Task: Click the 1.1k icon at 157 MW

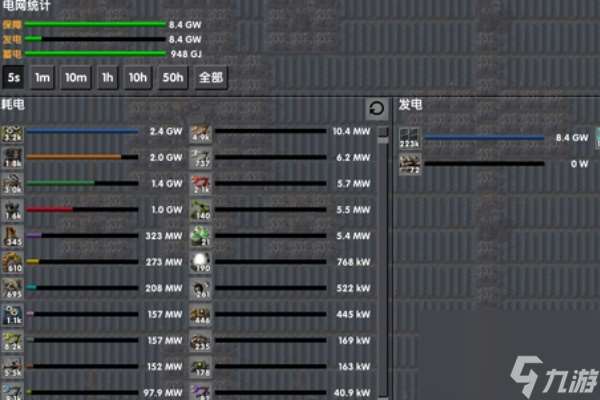Action: point(12,314)
